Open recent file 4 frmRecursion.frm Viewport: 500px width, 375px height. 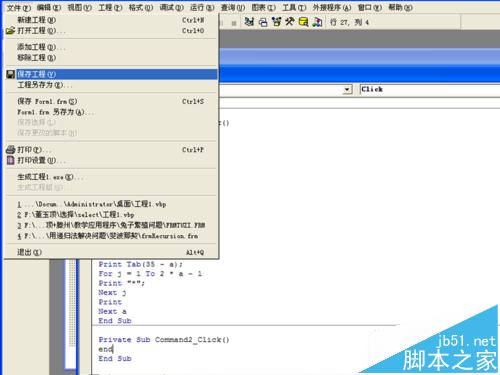click(111, 236)
